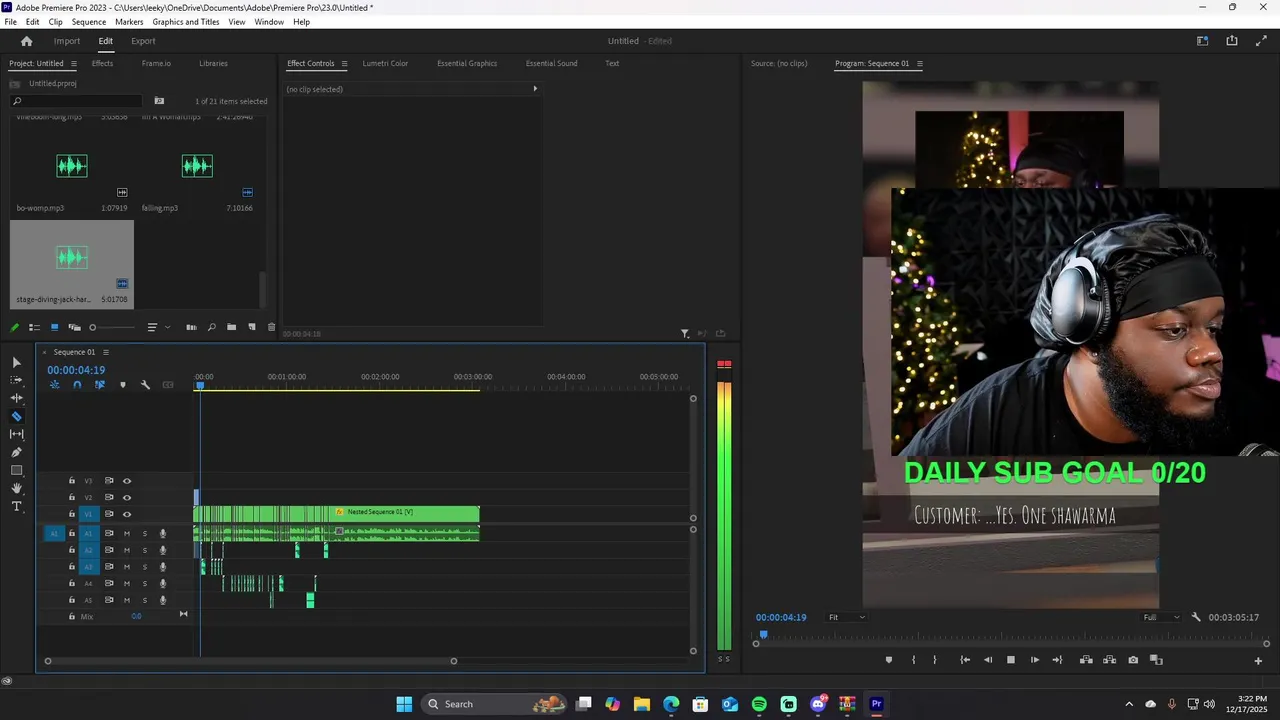Click Export Frame camera icon
This screenshot has width=1280, height=720.
tap(1133, 660)
